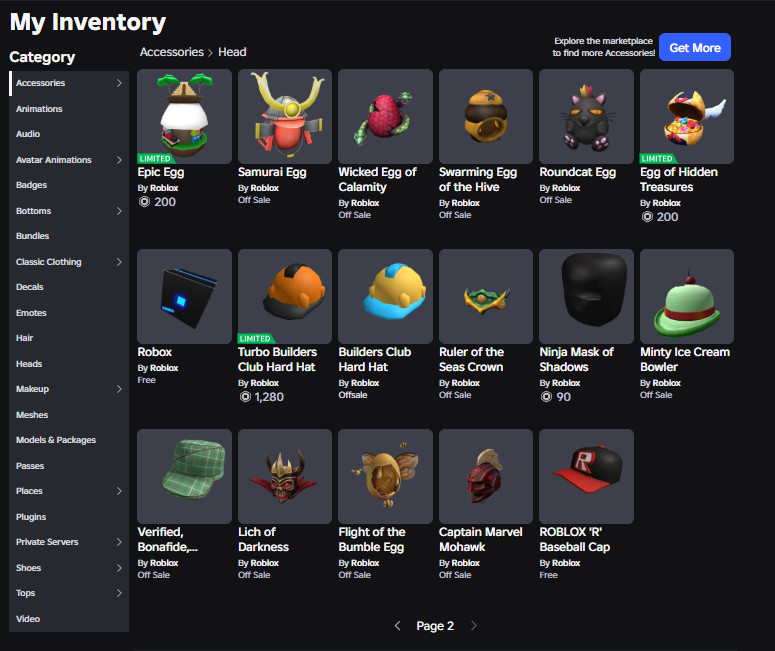Open the Samurai Egg title link

coord(272,172)
